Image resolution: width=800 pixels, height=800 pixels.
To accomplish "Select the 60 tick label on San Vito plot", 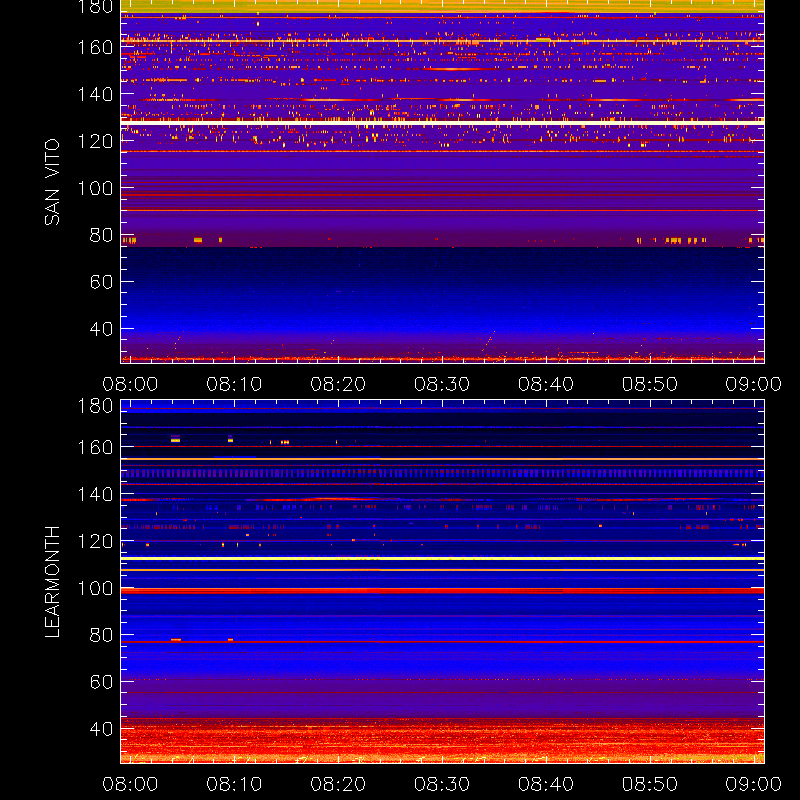I will coord(102,282).
